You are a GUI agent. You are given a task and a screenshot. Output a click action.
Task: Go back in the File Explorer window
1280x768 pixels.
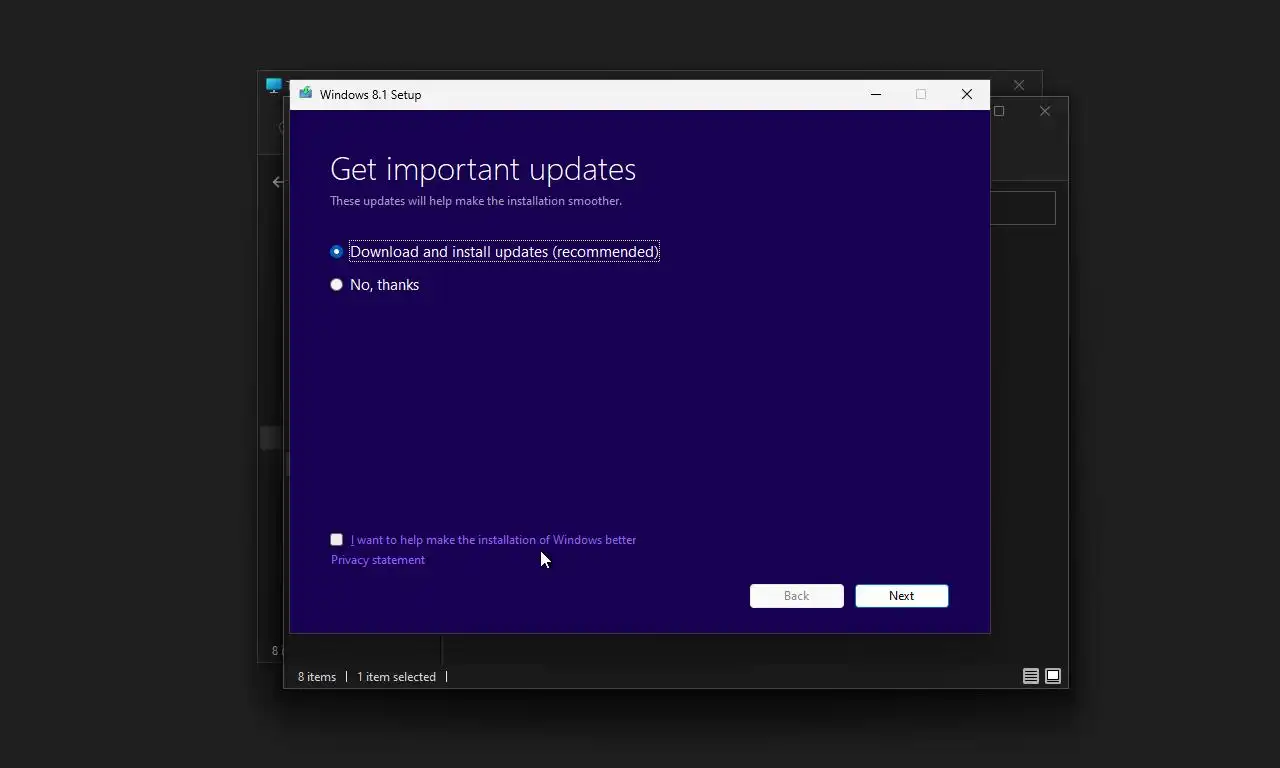point(278,182)
